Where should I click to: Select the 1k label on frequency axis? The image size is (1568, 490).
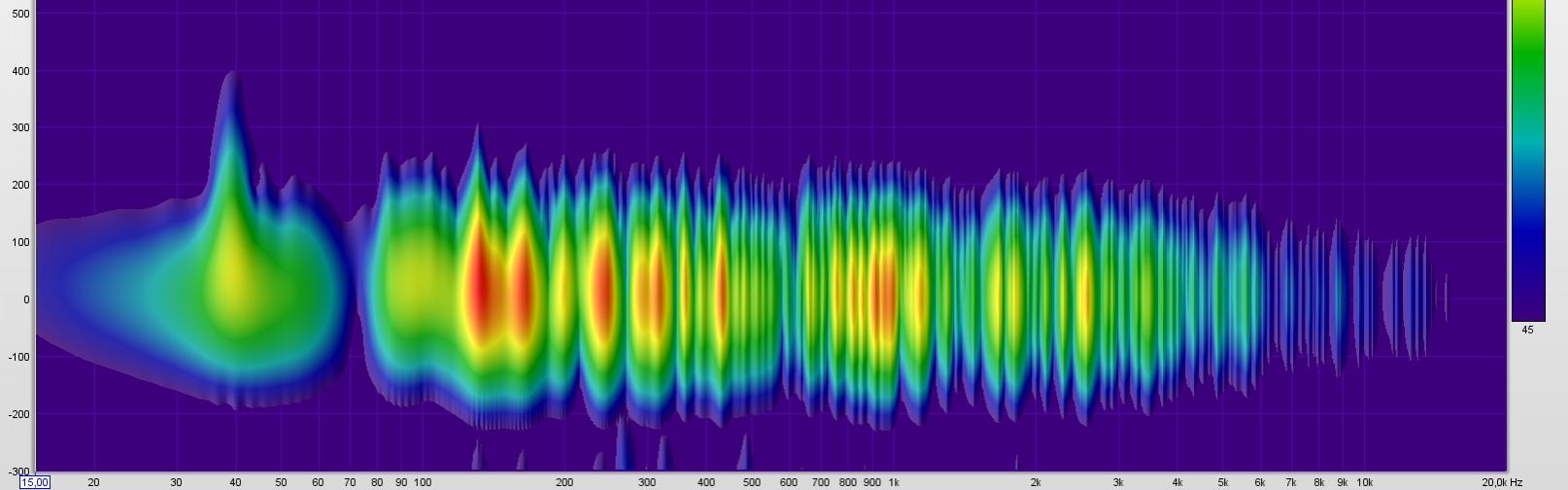pyautogui.click(x=894, y=482)
